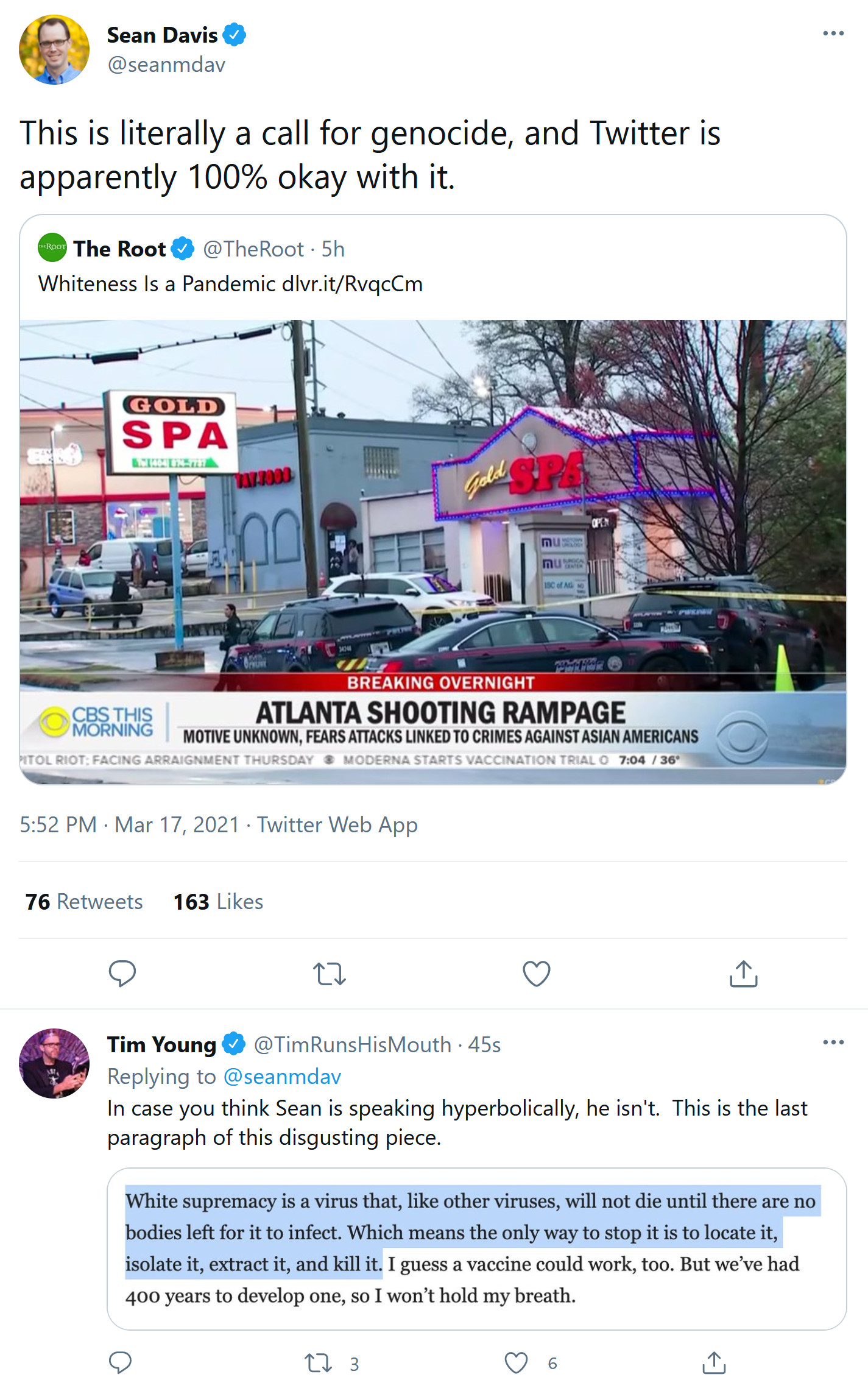Screen dimensions: 868x1391
Task: View the 163 Likes list
Action: pos(218,901)
